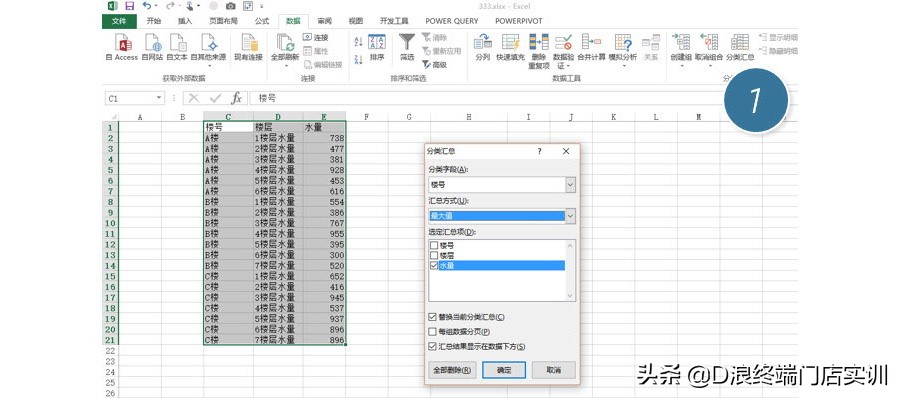Sort descending with the Z-A icon
Viewport: 900px width, 398px height.
tap(359, 59)
